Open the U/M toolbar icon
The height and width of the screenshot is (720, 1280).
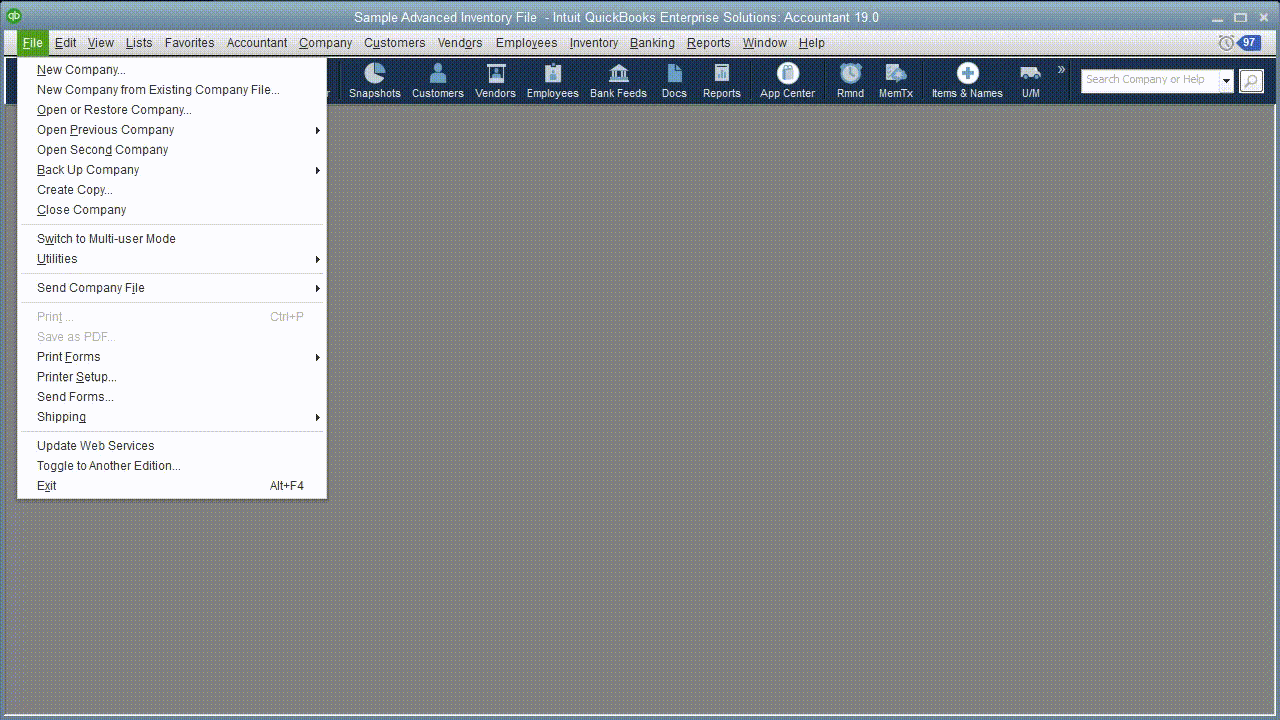click(x=1030, y=80)
